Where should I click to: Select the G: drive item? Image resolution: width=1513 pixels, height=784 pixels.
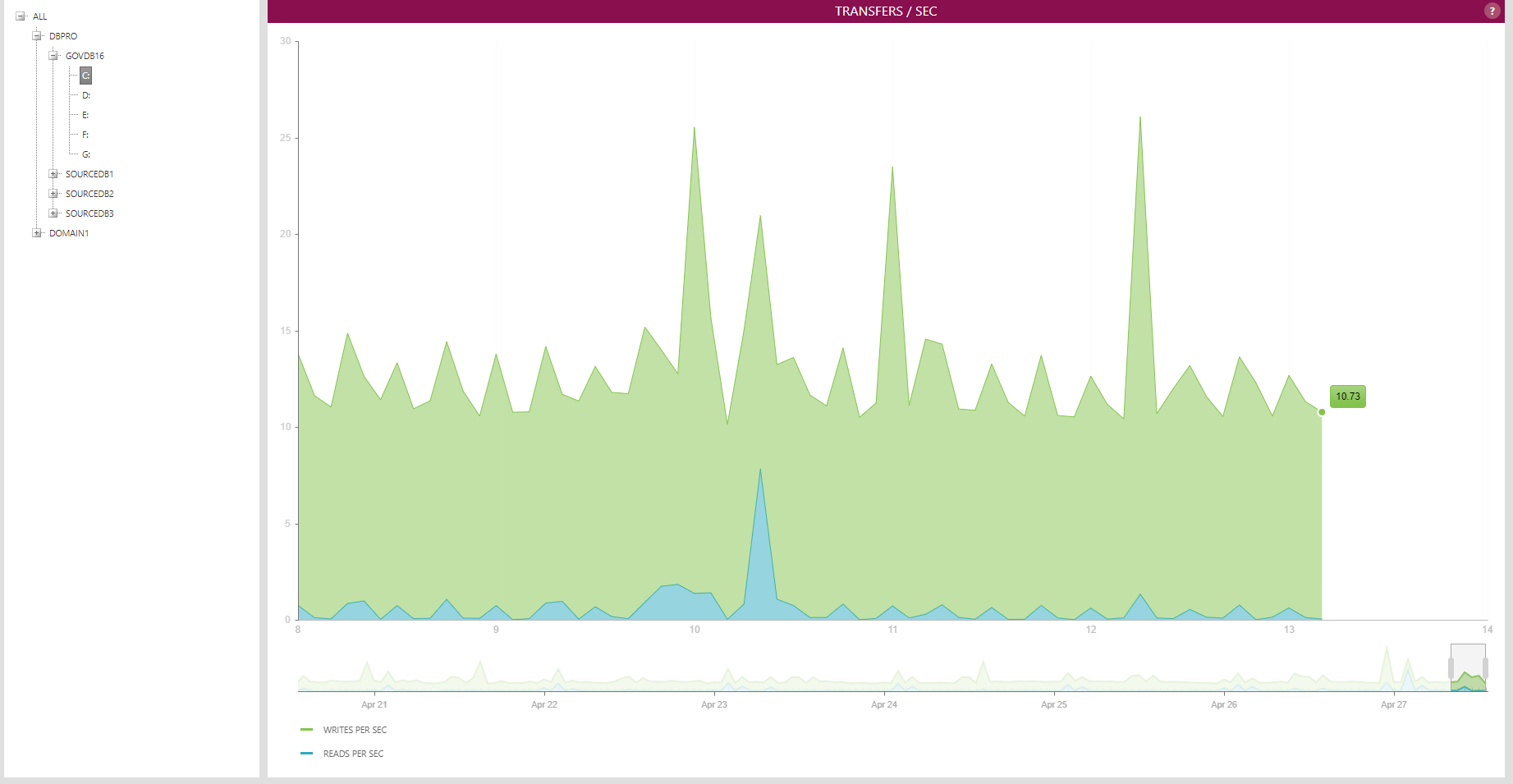point(86,154)
